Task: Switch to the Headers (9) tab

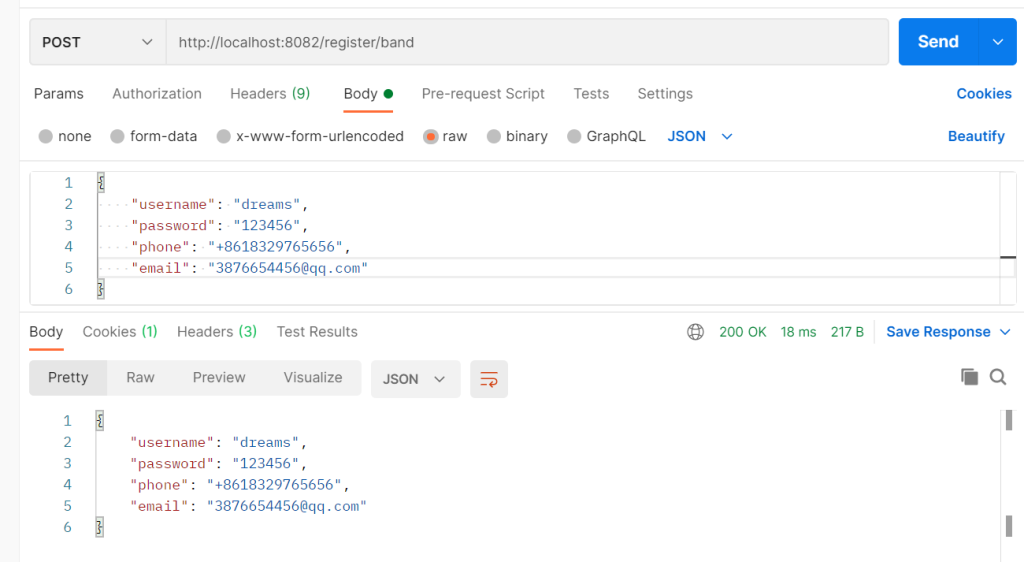Action: pyautogui.click(x=270, y=94)
